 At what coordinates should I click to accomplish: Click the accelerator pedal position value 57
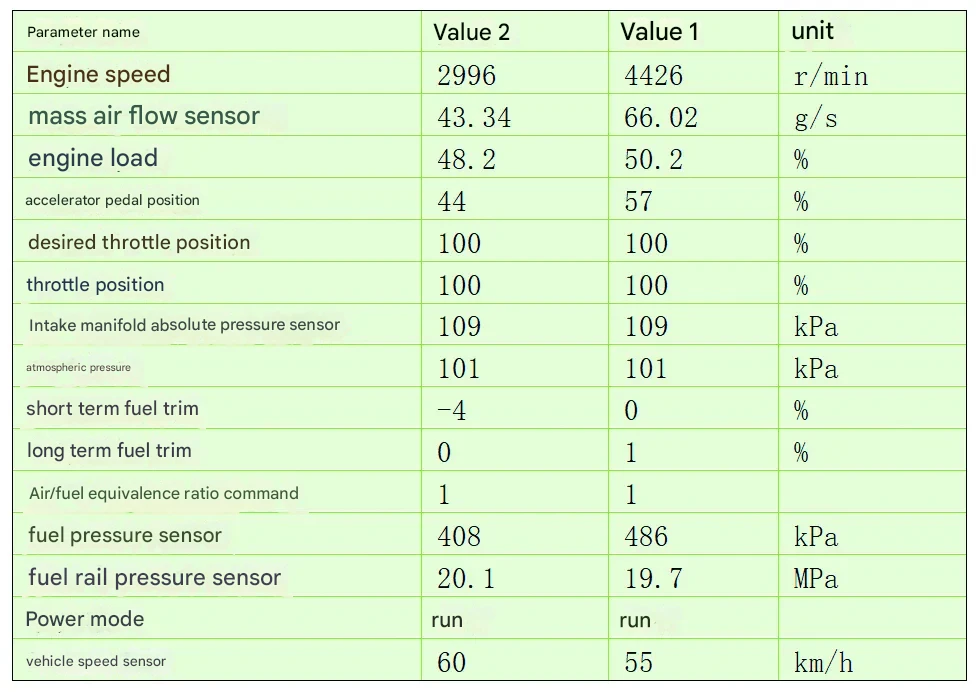tap(638, 202)
